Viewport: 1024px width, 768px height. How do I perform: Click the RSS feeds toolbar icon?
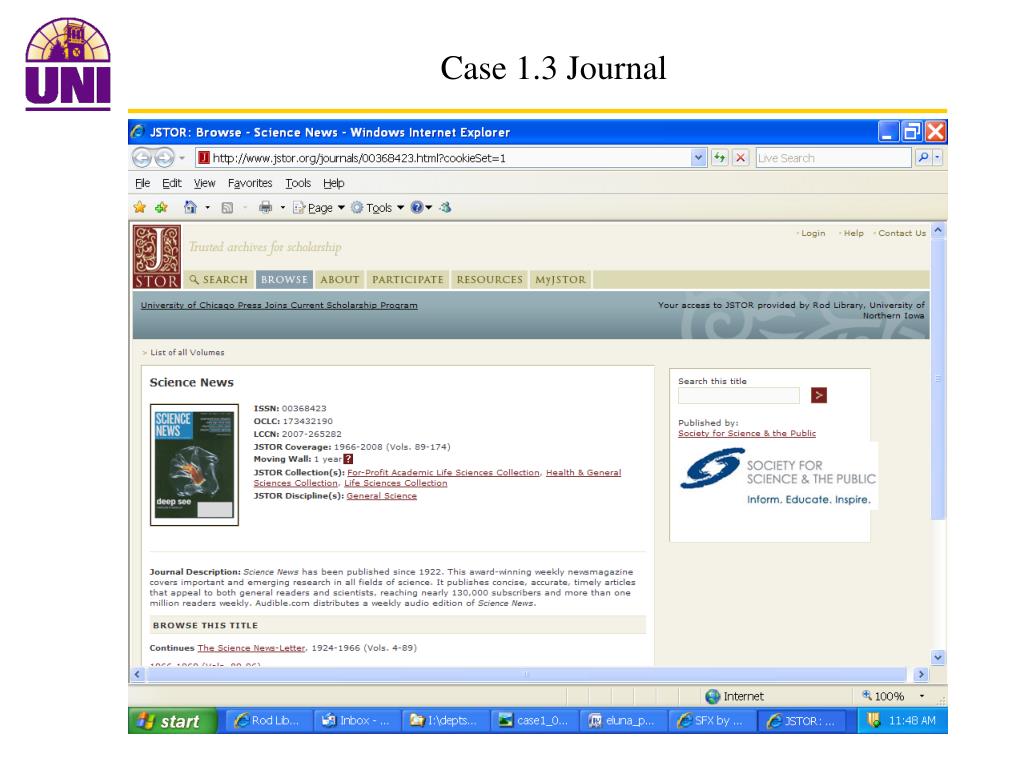click(x=227, y=208)
